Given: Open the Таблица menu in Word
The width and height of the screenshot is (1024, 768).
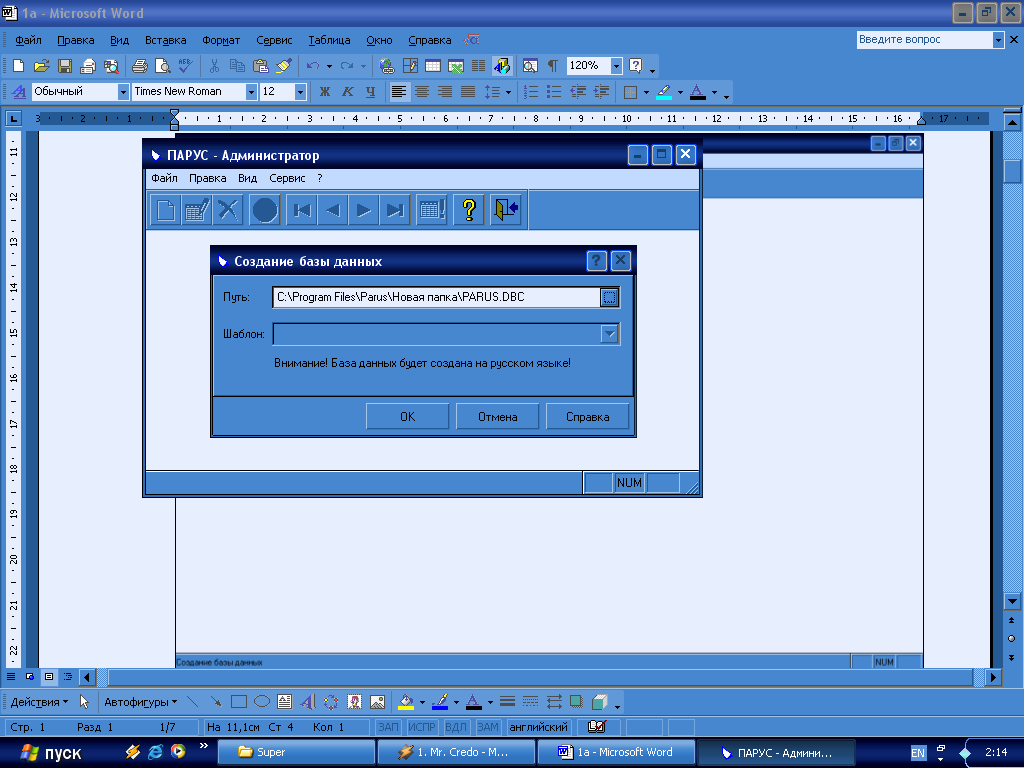Looking at the screenshot, I should (x=329, y=40).
